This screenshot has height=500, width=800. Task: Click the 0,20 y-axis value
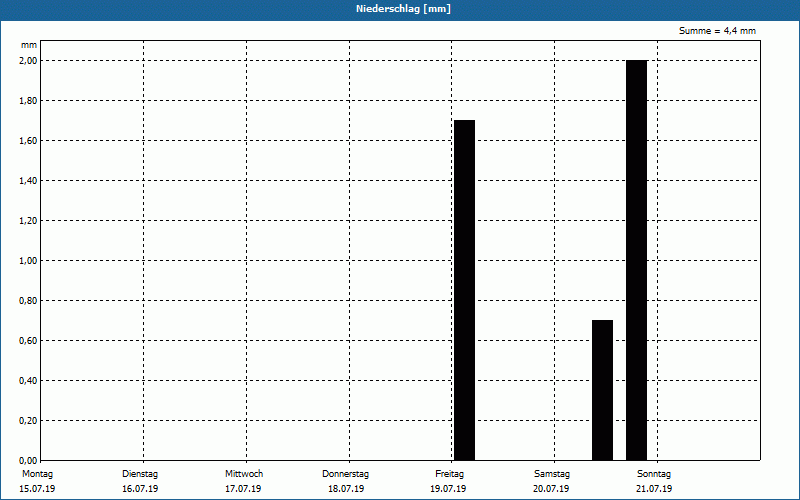point(29,420)
